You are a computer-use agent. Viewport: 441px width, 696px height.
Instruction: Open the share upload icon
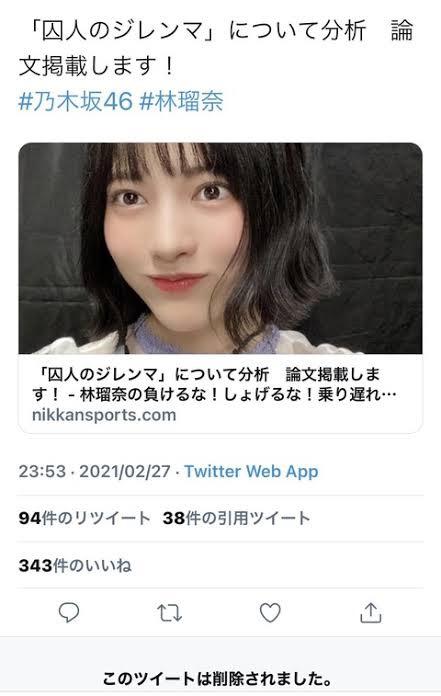tap(370, 613)
